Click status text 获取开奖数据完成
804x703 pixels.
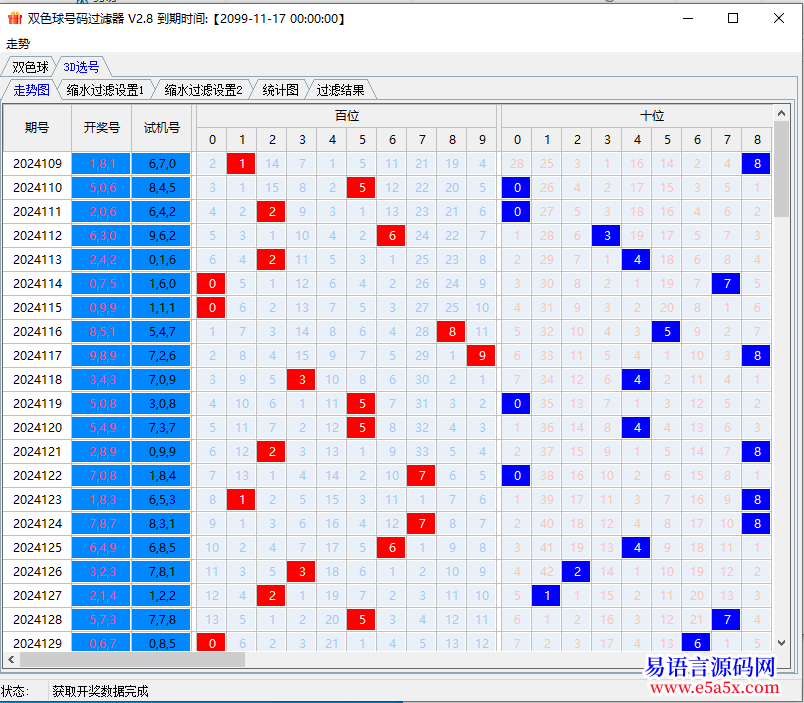tap(100, 691)
